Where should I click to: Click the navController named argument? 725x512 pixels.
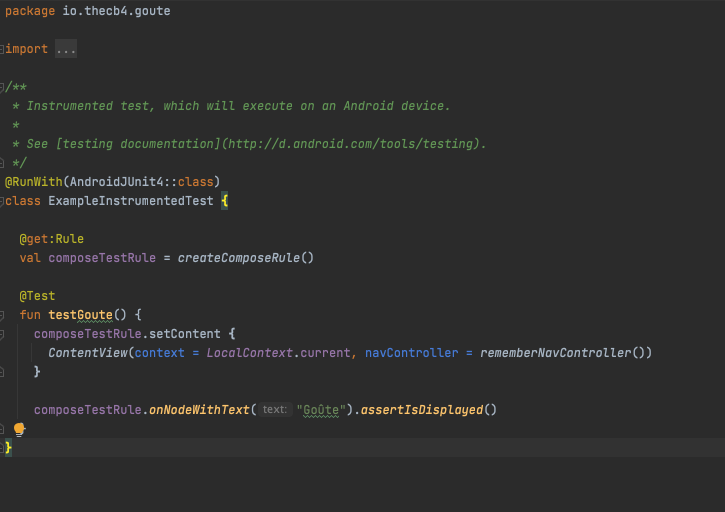(x=412, y=353)
